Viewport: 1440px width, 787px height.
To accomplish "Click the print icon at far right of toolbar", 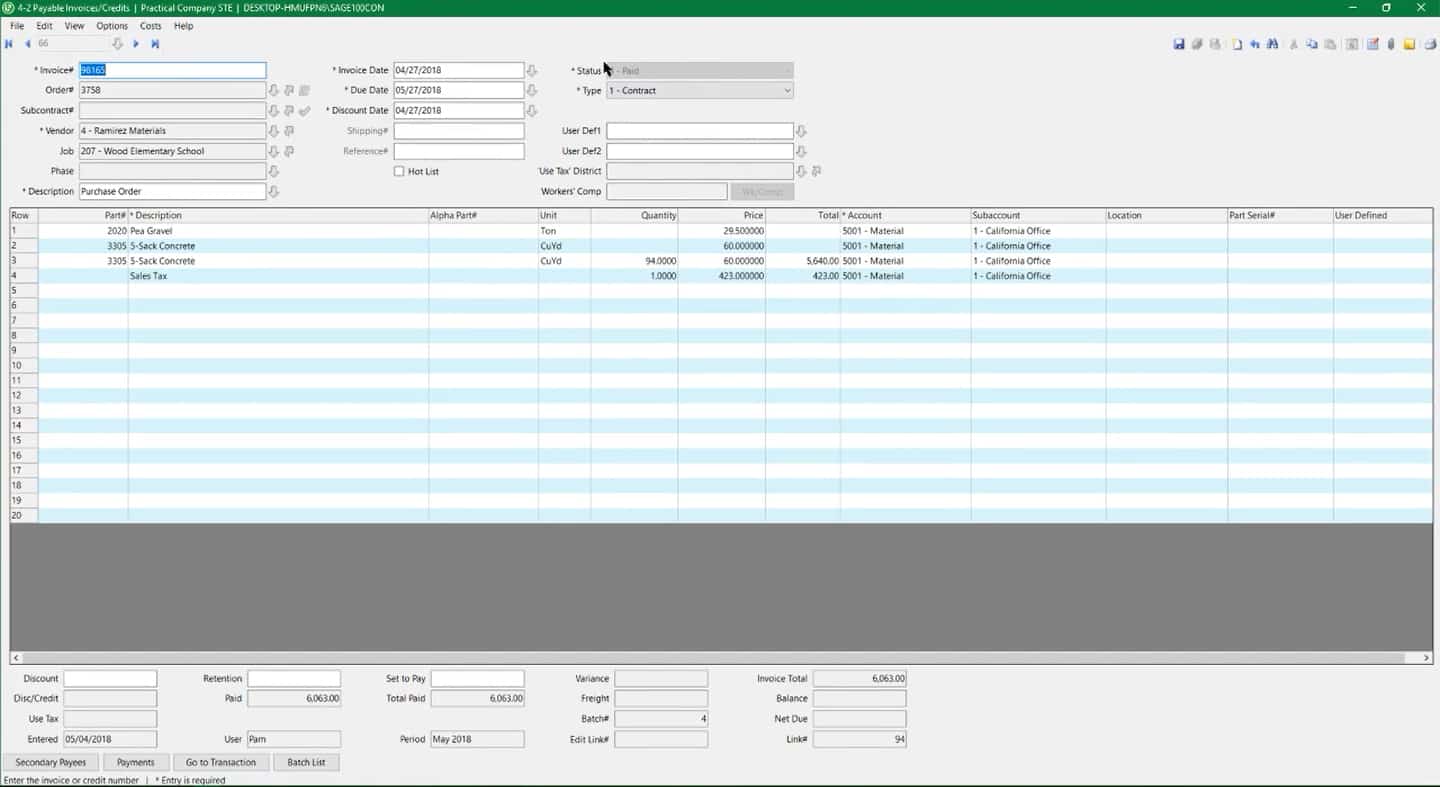I will (x=1430, y=44).
